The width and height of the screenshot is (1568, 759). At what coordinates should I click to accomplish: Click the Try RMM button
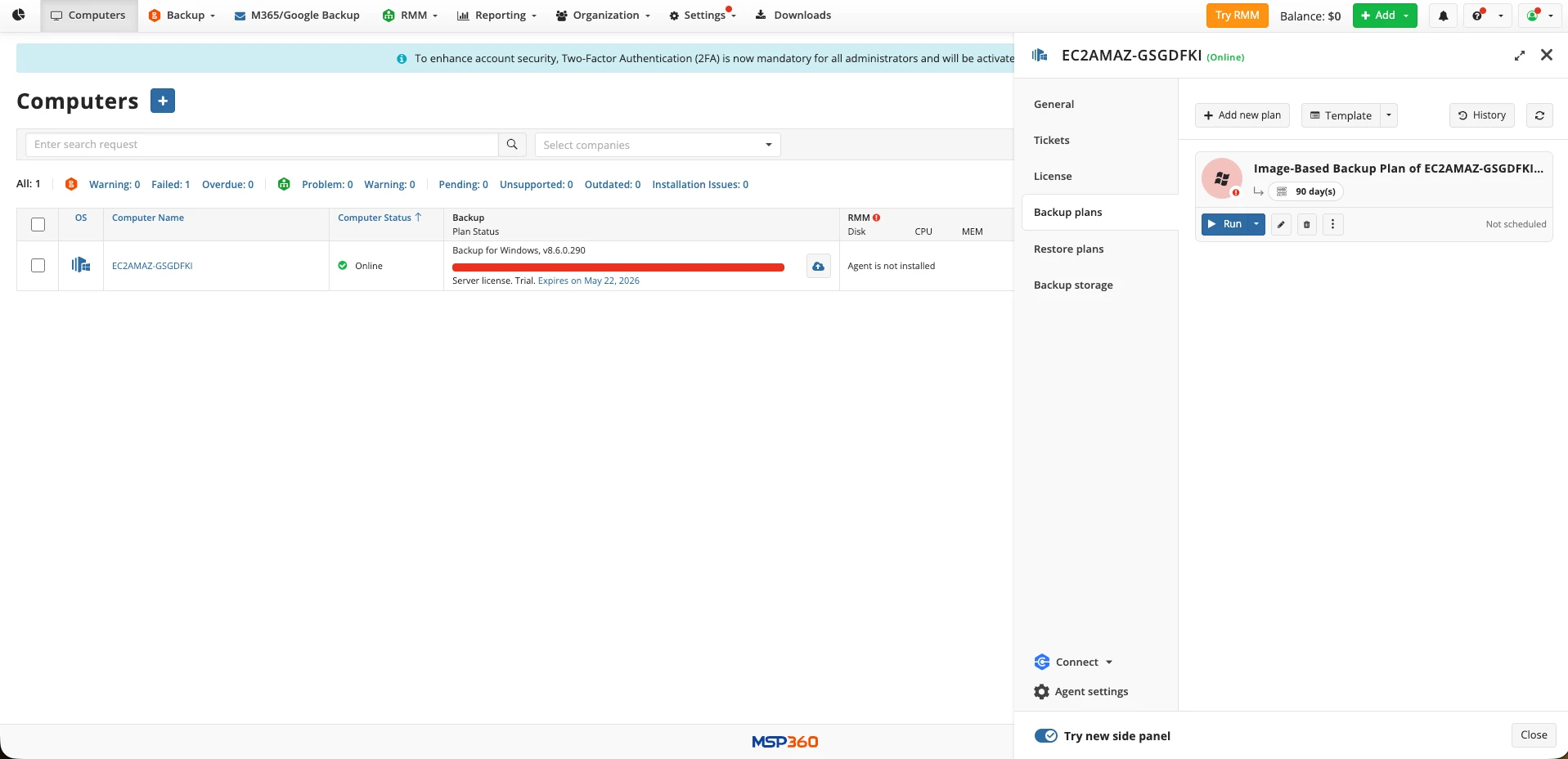tap(1237, 16)
